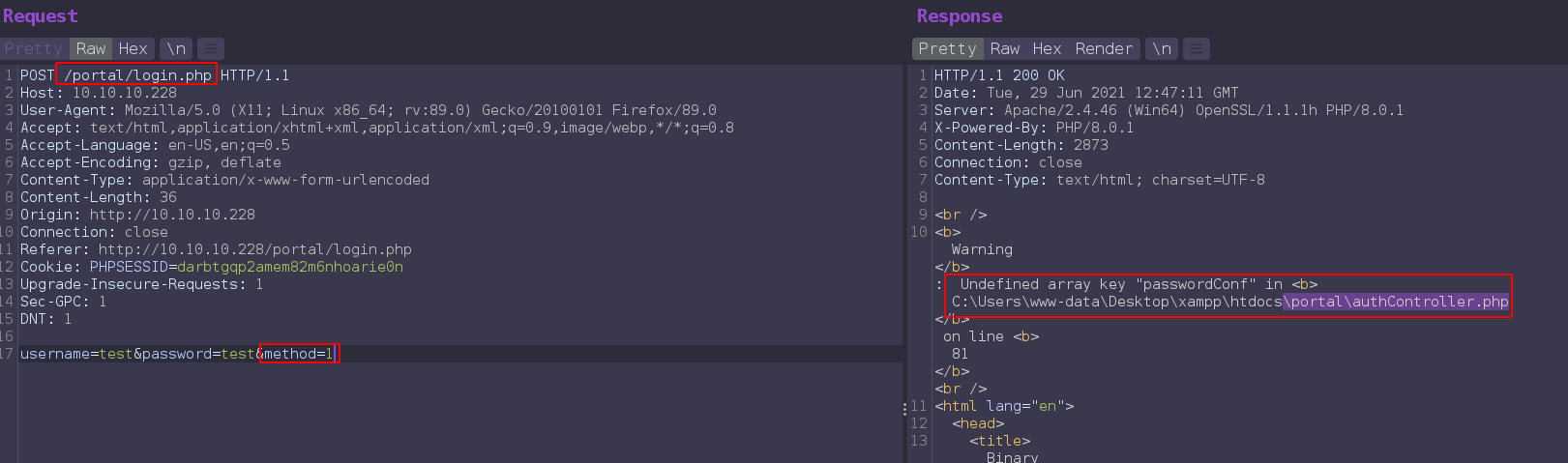Screen dimensions: 1568x463
Task: Toggle non-printable characters in Request panel
Action: pyautogui.click(x=176, y=48)
